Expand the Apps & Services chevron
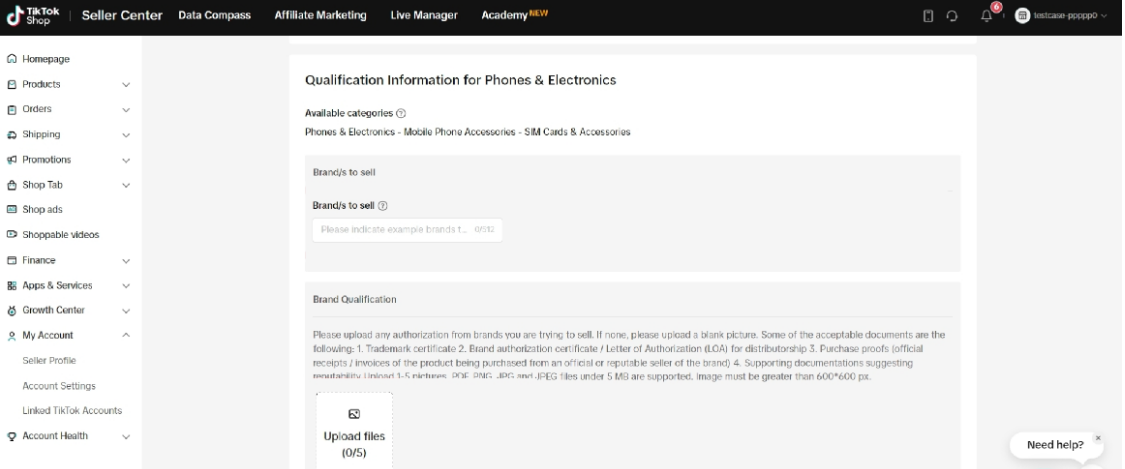This screenshot has height=469, width=1125. (126, 286)
